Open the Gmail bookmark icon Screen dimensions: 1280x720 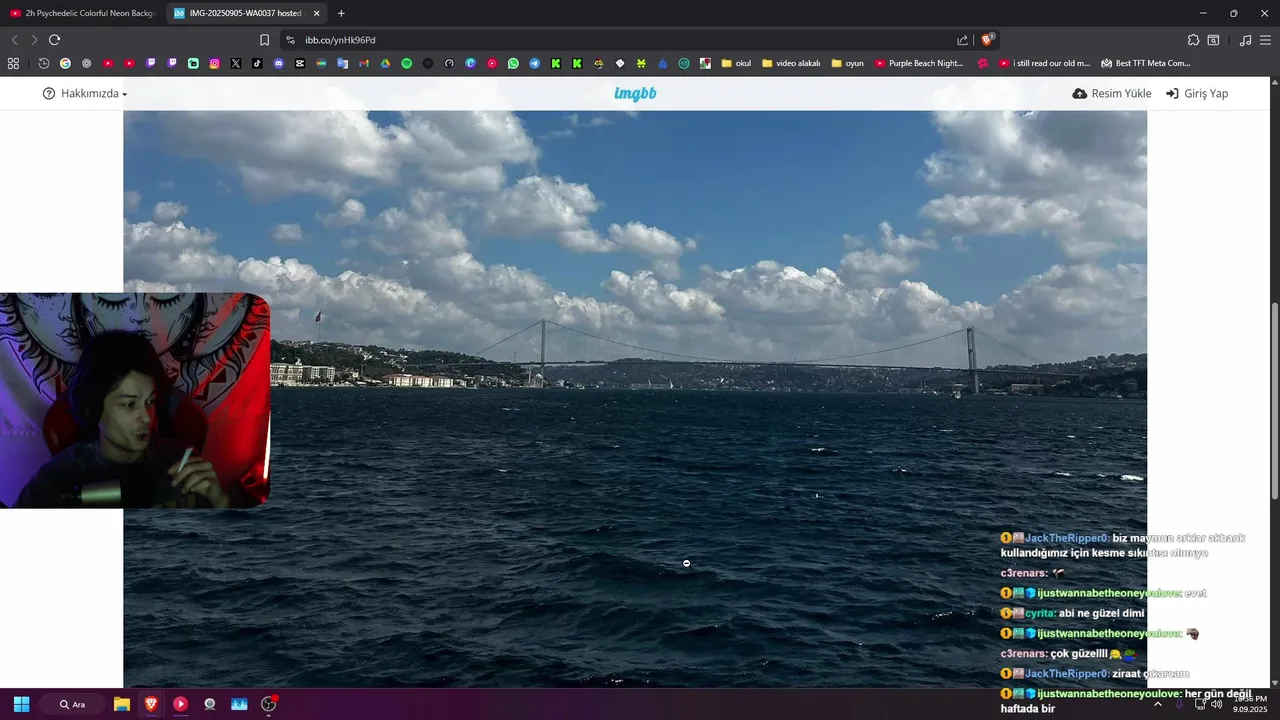click(x=364, y=63)
